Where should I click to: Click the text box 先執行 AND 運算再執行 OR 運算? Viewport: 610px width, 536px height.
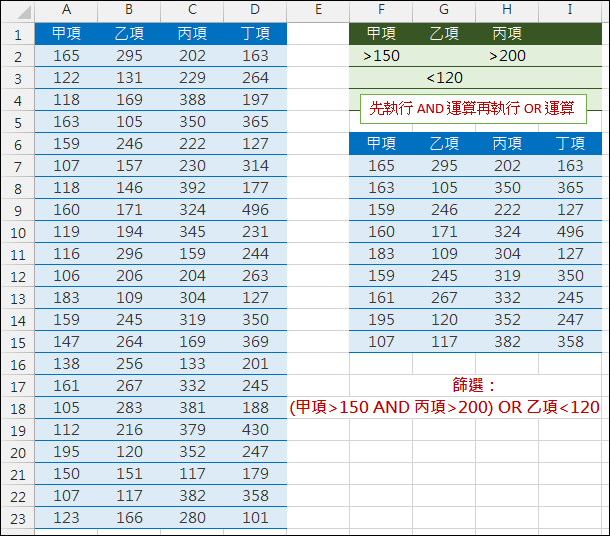tap(473, 109)
